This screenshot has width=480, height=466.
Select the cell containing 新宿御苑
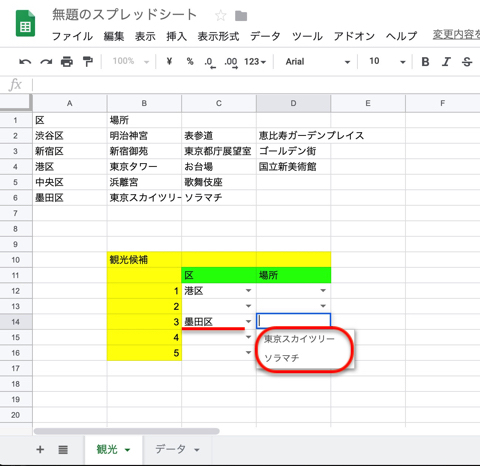(144, 151)
